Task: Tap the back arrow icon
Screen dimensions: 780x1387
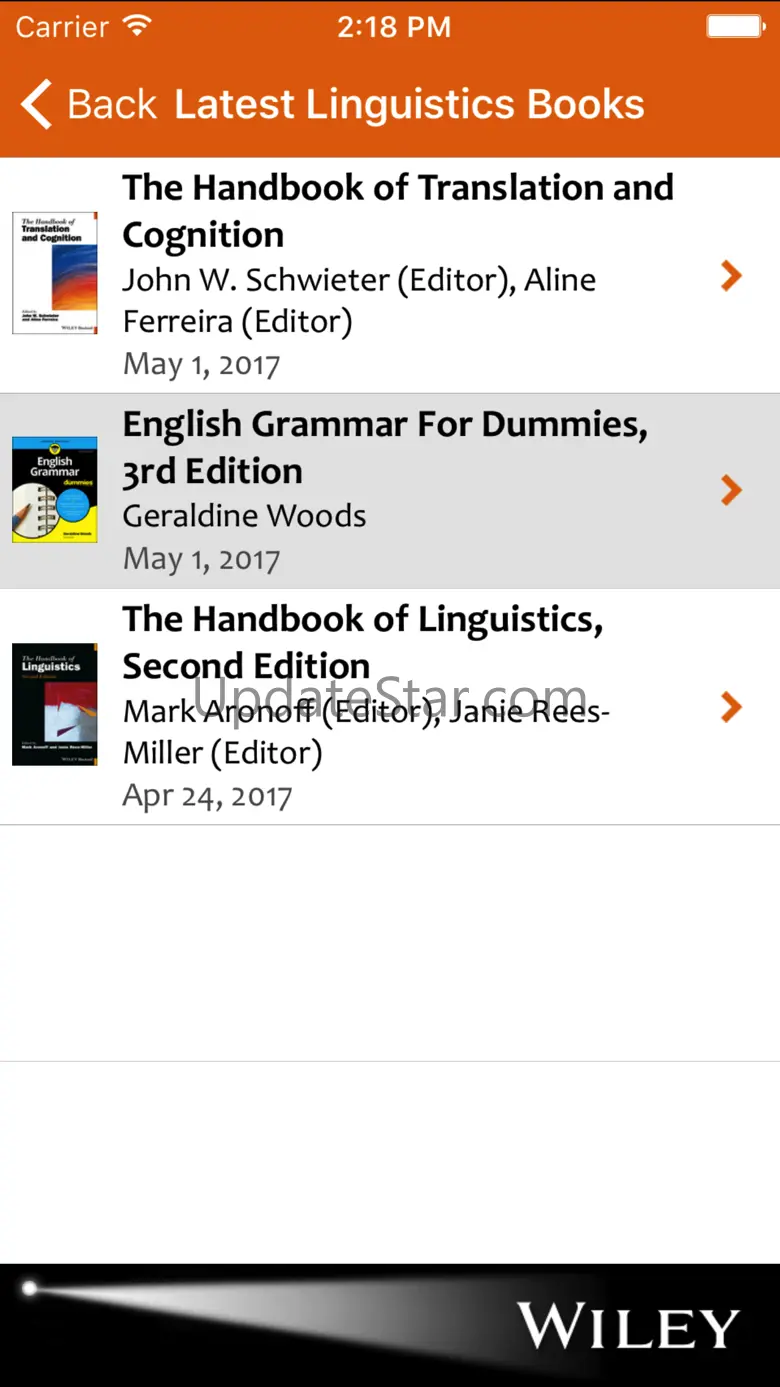Action: click(x=36, y=105)
